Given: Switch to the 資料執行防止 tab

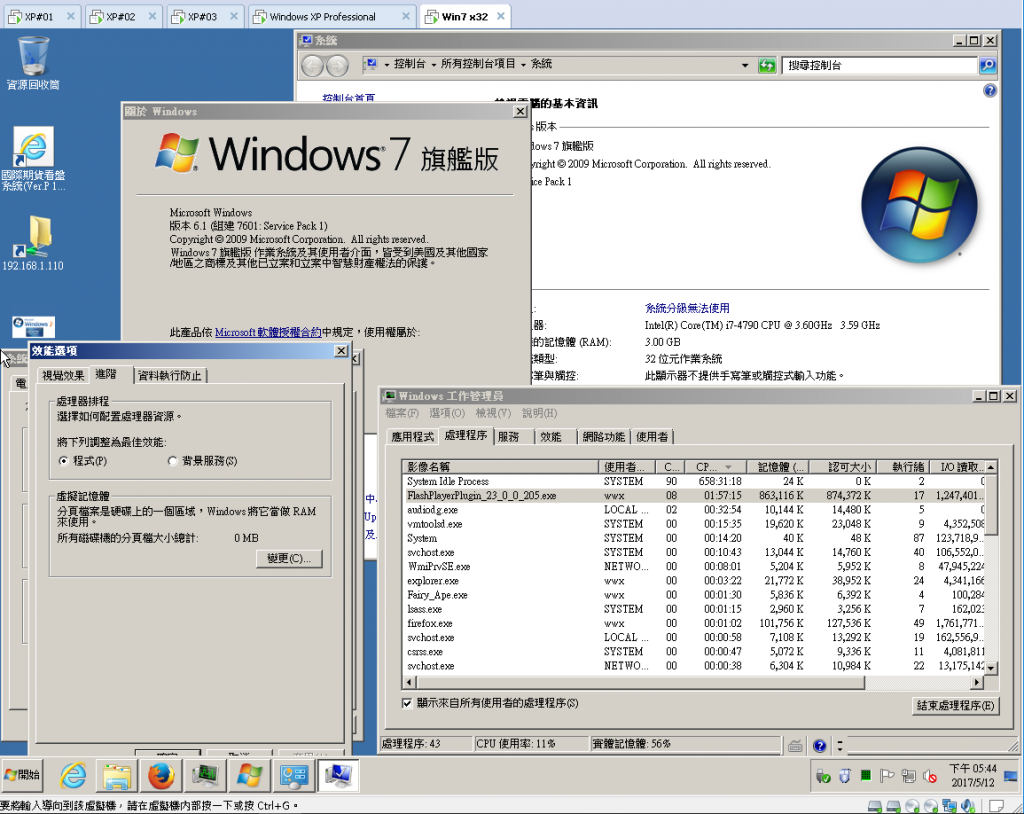Looking at the screenshot, I should (170, 375).
